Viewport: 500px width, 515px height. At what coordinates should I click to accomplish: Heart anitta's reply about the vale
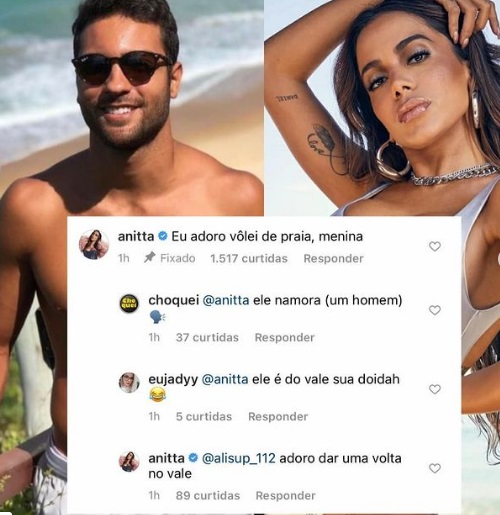435,468
